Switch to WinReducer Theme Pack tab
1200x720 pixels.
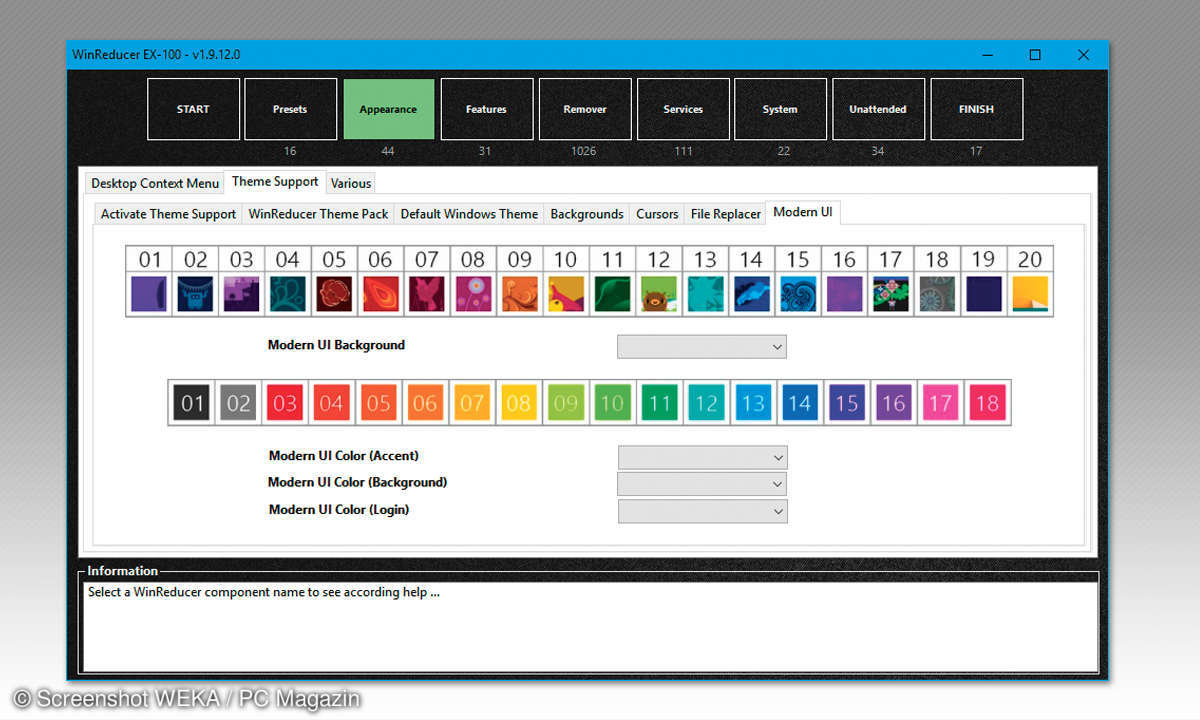[x=318, y=214]
